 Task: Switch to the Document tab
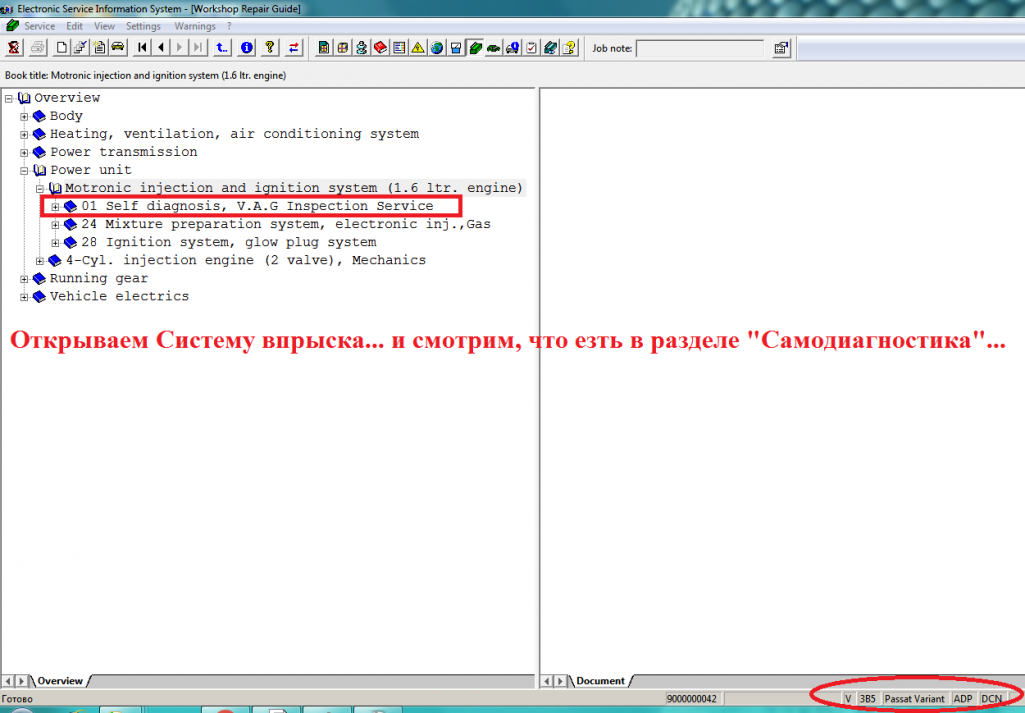coord(599,681)
